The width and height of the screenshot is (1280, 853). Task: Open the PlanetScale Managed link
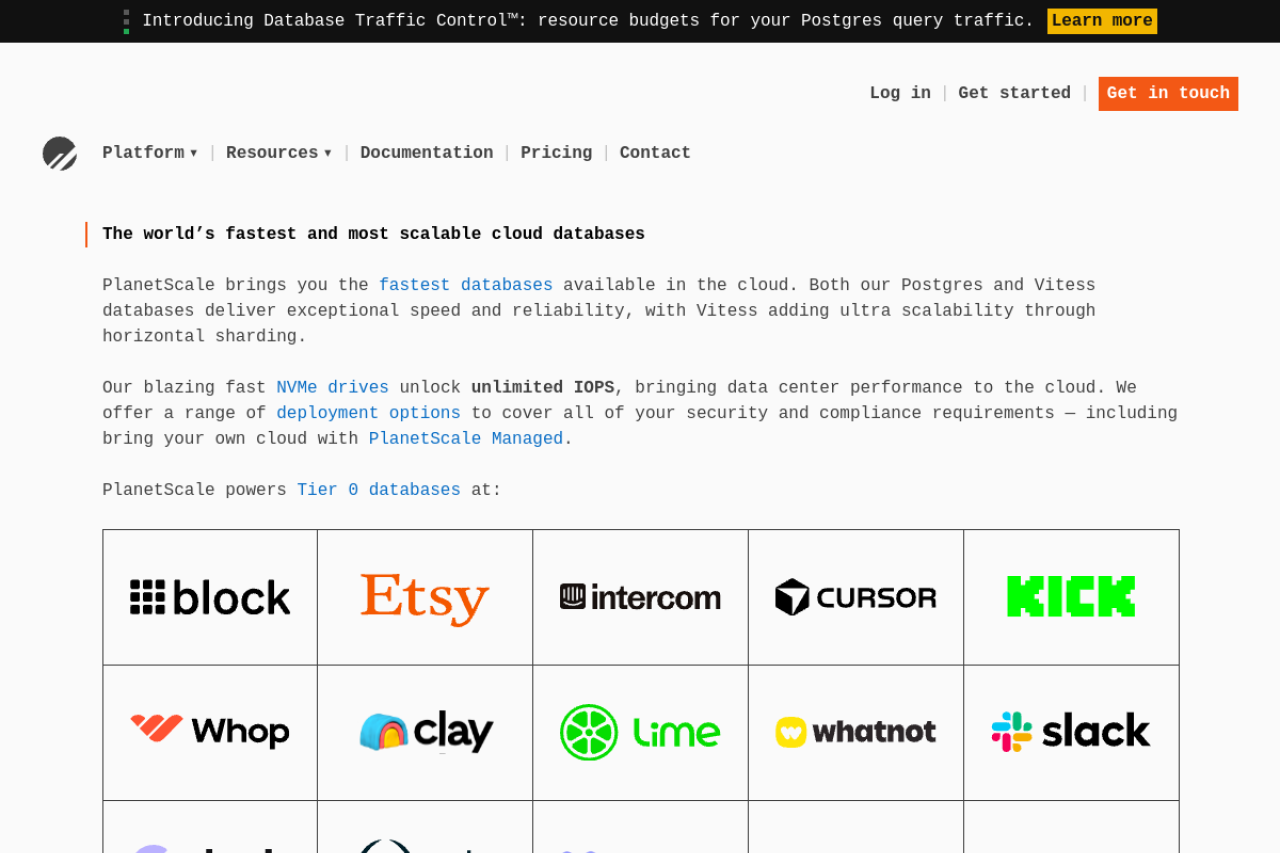click(465, 439)
